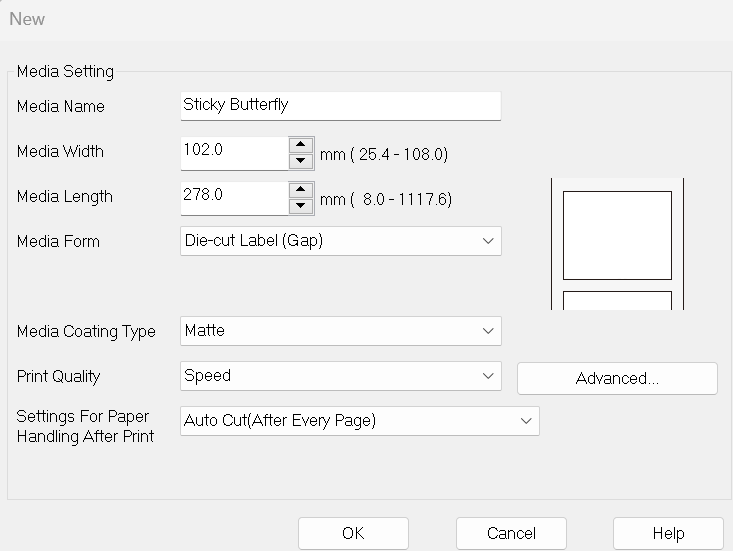Decrease Media Width with down arrow
The height and width of the screenshot is (551, 733).
coord(300,161)
